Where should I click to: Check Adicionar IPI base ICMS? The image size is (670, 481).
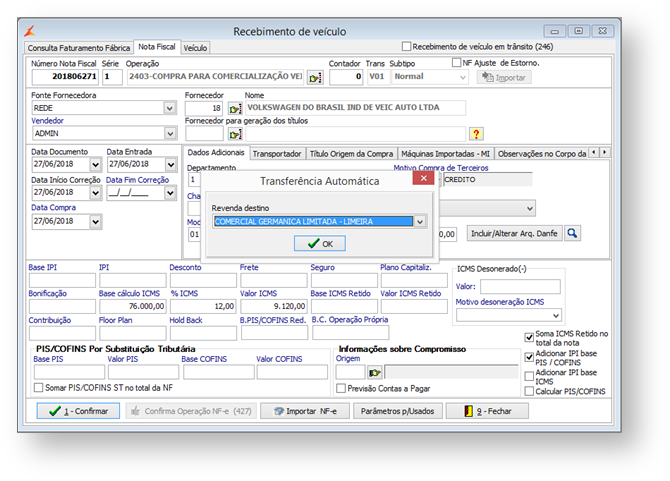pyautogui.click(x=529, y=376)
